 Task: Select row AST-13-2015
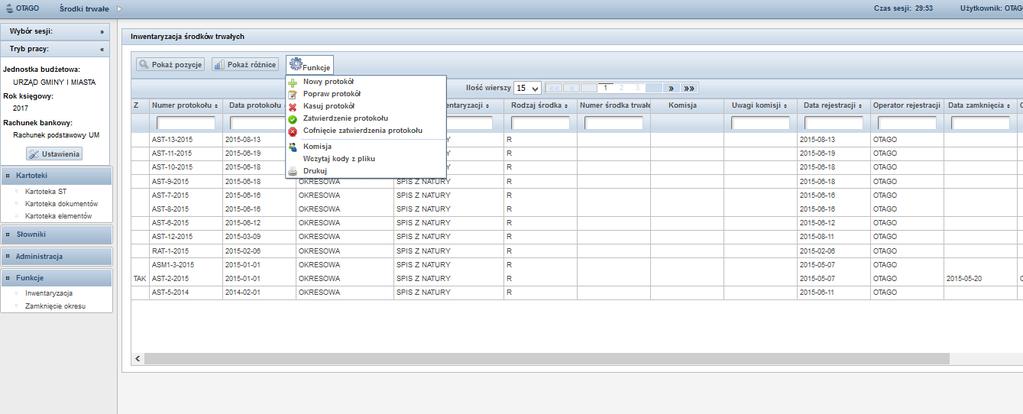(577, 140)
